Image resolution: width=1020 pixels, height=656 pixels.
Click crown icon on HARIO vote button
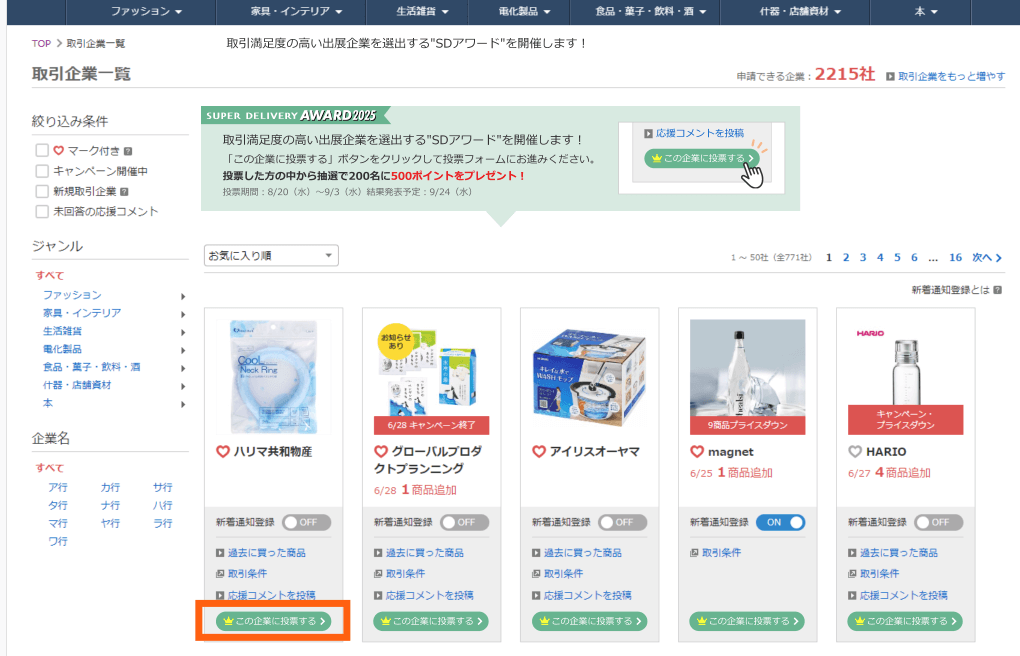[859, 621]
